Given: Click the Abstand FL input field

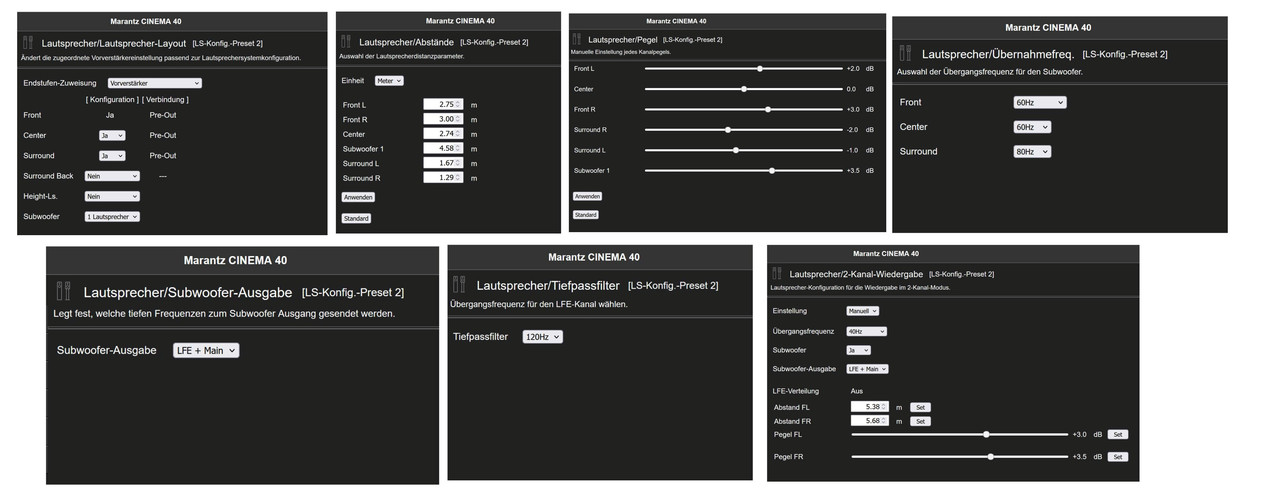Looking at the screenshot, I should click(871, 407).
